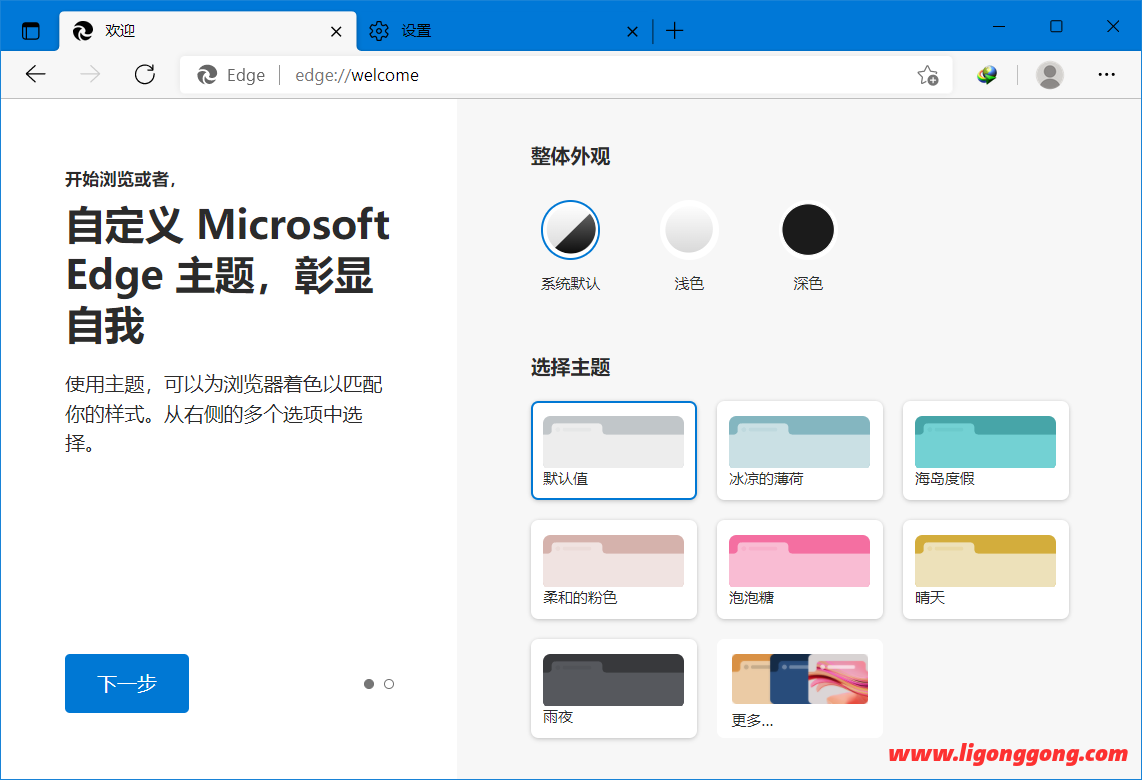Click the 自定义 Microsoft Edge 主题 headline
This screenshot has height=780, width=1142.
tap(228, 275)
